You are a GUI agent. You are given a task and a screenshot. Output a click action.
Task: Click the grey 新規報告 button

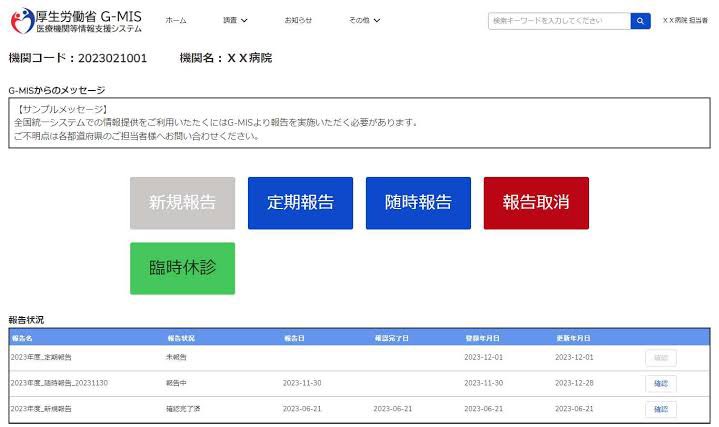(183, 203)
